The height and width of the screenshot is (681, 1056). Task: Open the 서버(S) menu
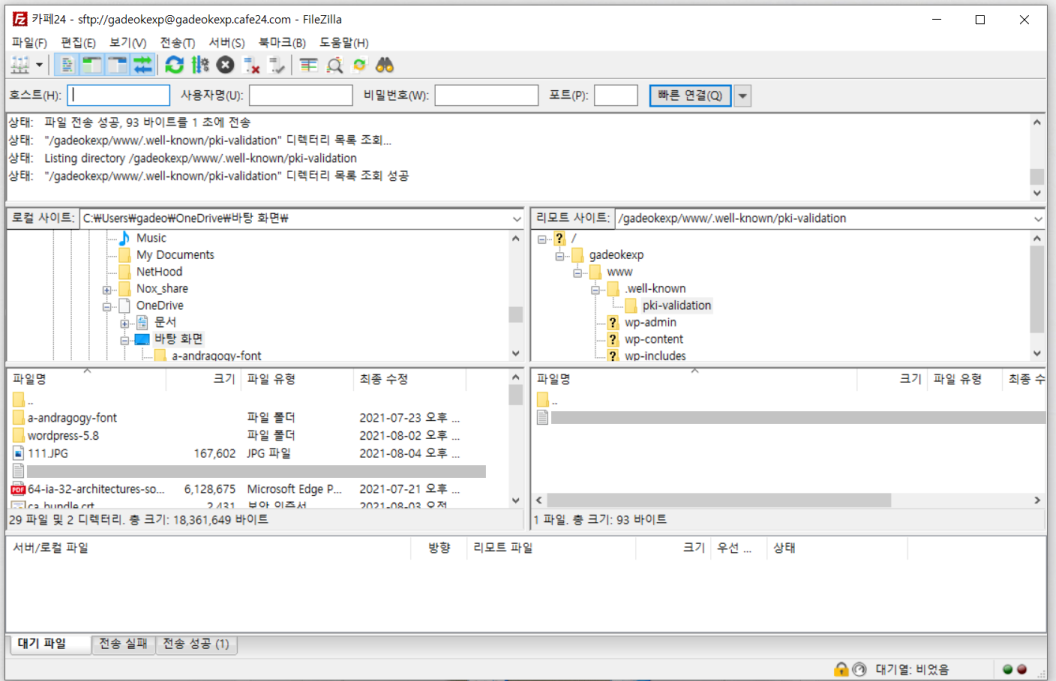point(227,42)
